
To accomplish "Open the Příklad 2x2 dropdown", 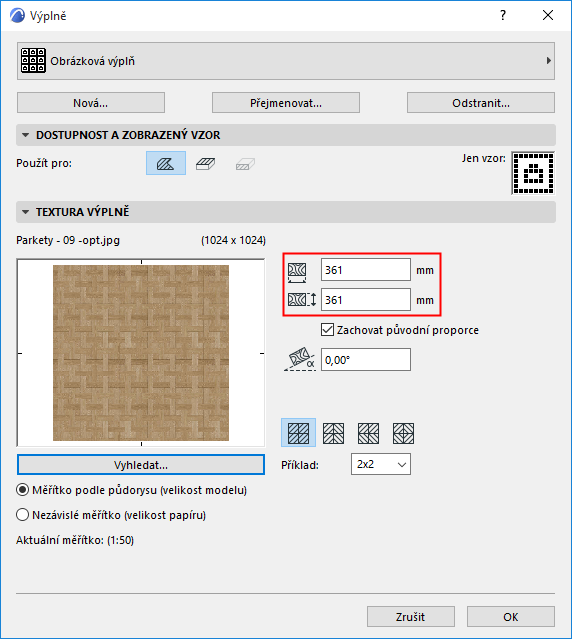I will click(381, 464).
